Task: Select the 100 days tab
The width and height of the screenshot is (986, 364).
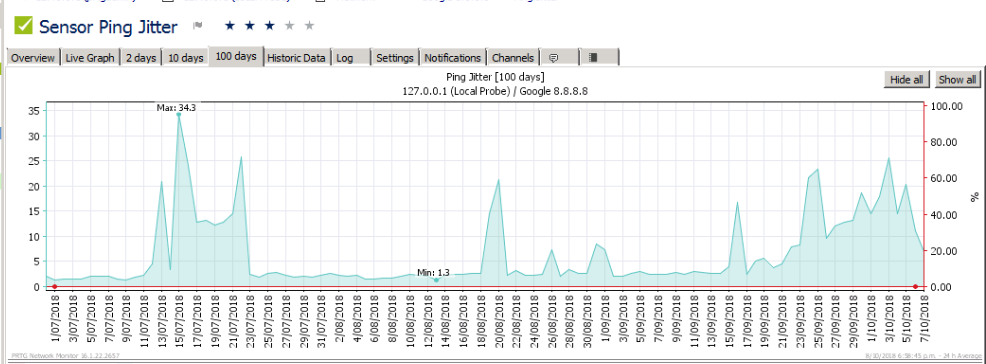Action: click(x=236, y=56)
